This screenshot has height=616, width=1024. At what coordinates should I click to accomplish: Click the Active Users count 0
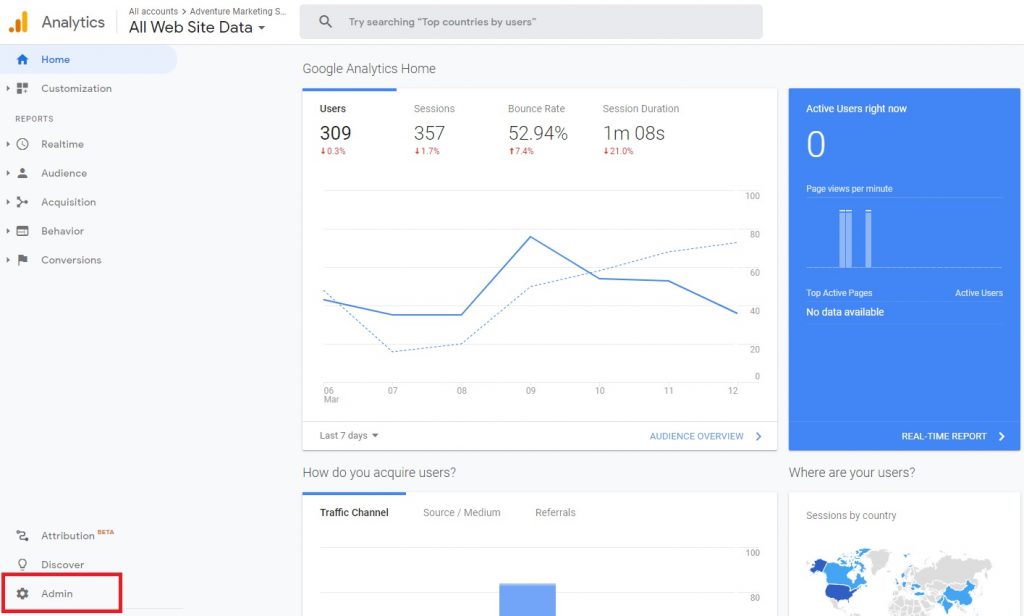point(816,144)
